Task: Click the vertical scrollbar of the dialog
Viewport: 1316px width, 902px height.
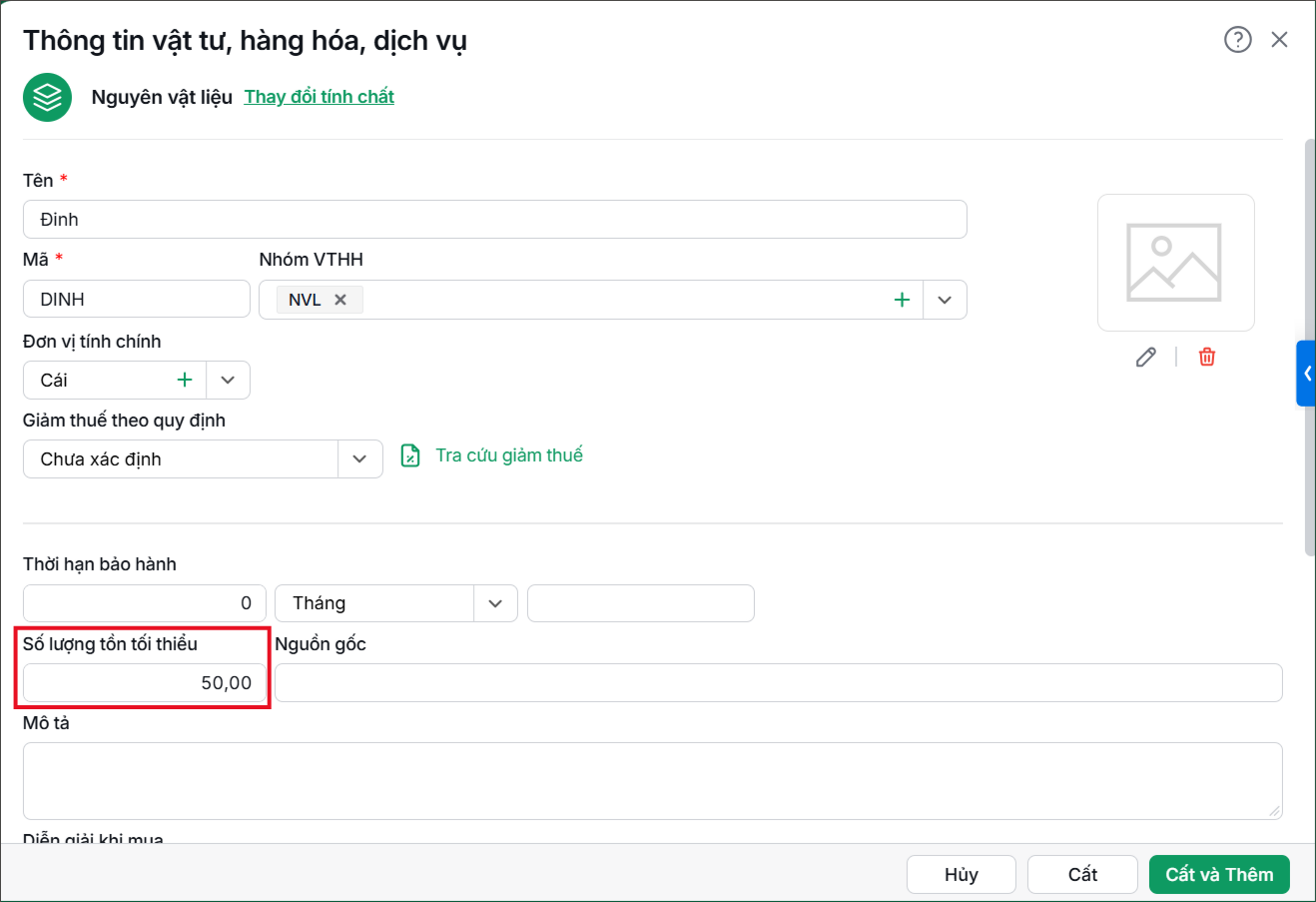Action: coord(1310,348)
